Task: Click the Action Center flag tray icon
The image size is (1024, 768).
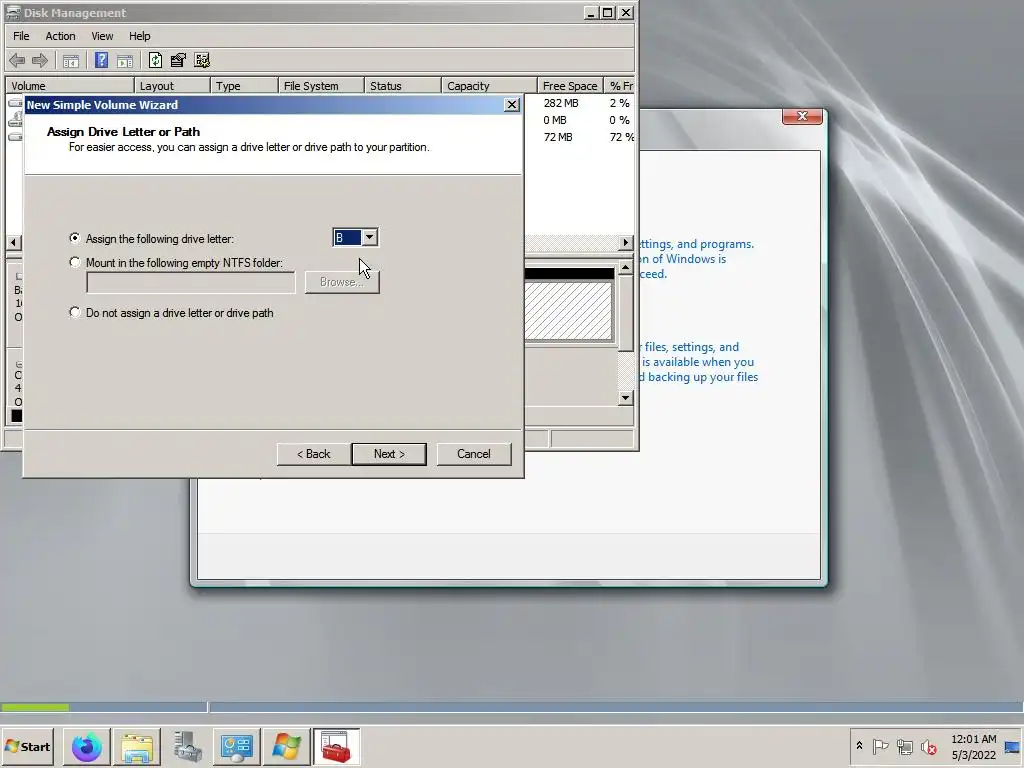Action: pos(880,746)
